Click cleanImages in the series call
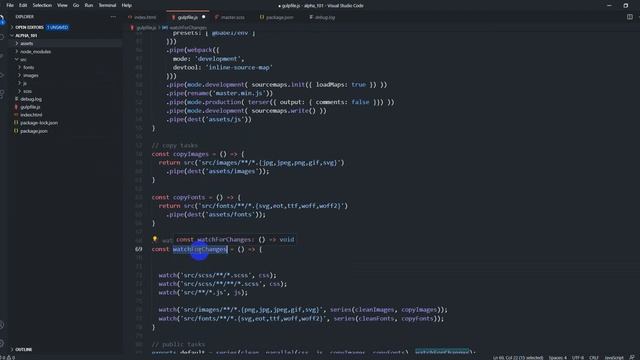Screen dimensions: 640x360 point(374,310)
